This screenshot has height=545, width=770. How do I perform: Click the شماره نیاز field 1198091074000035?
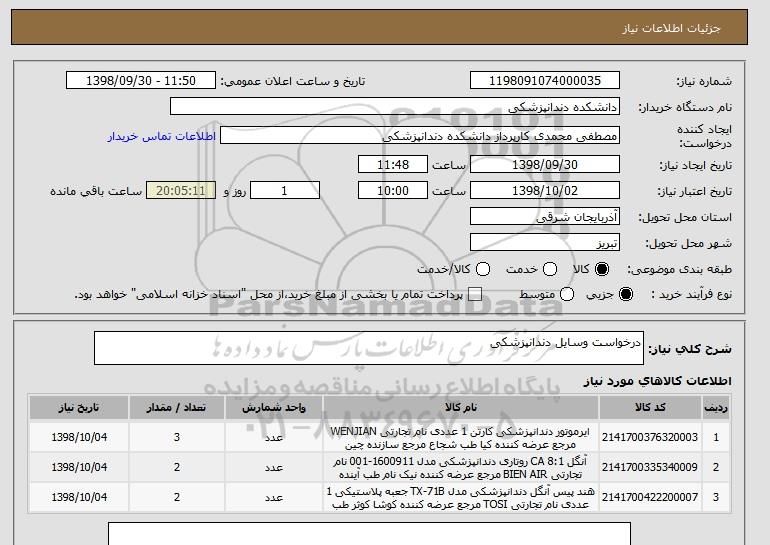pyautogui.click(x=545, y=81)
